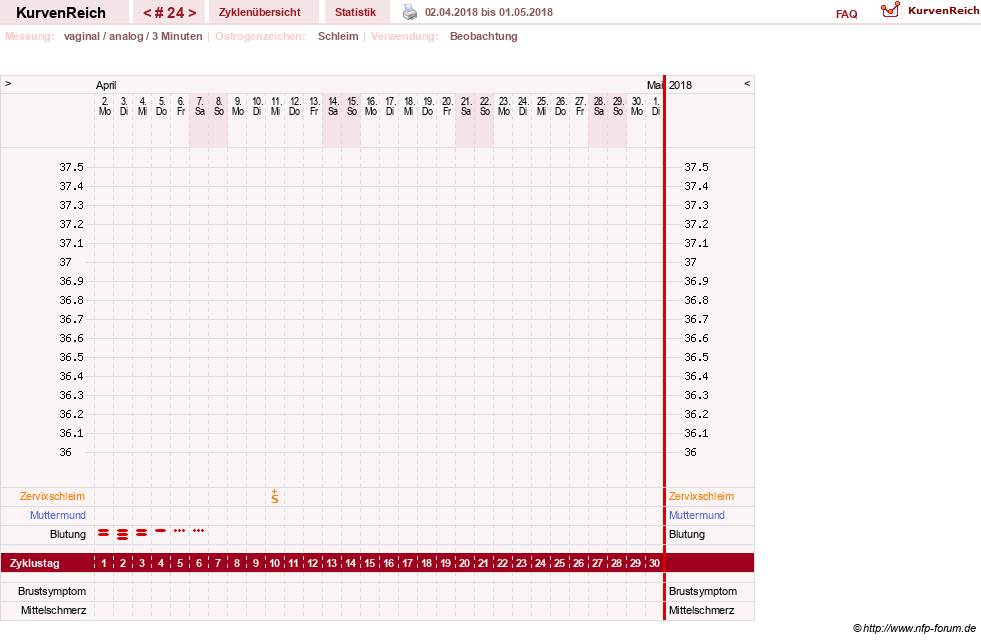The image size is (981, 640).
Task: Click the printer icon beside the date range
Action: pyautogui.click(x=410, y=12)
